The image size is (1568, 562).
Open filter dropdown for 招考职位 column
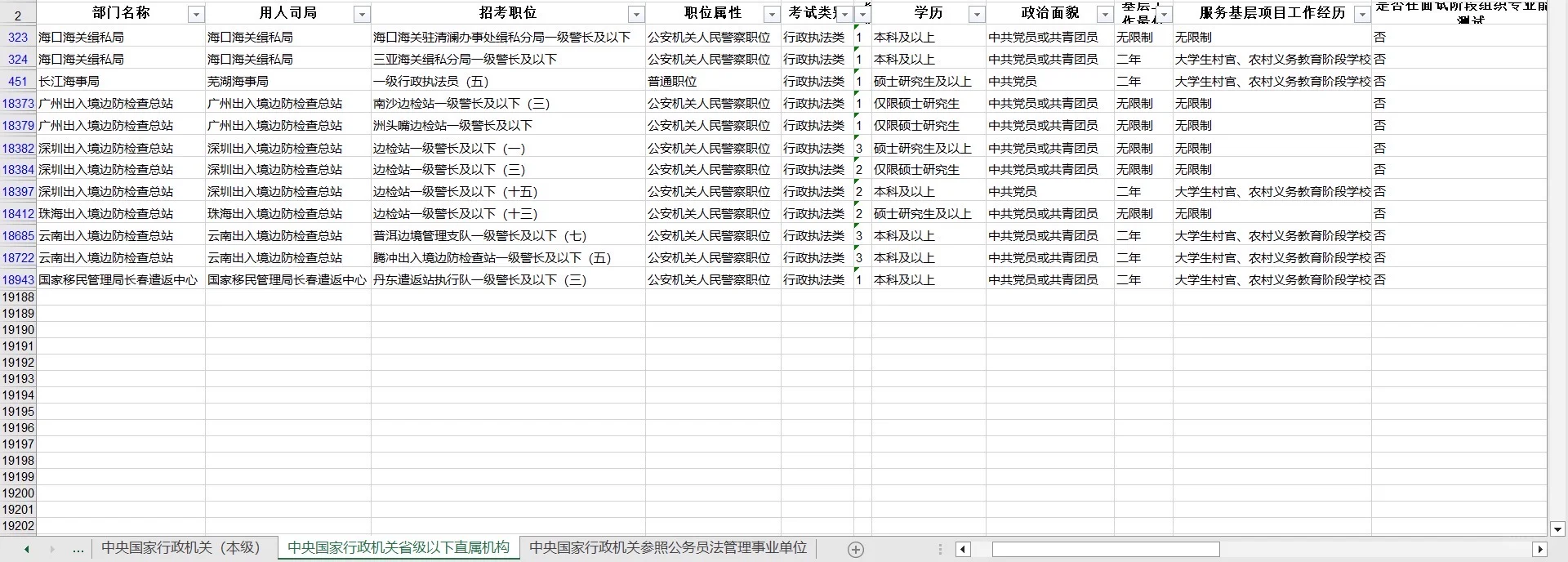pyautogui.click(x=636, y=15)
